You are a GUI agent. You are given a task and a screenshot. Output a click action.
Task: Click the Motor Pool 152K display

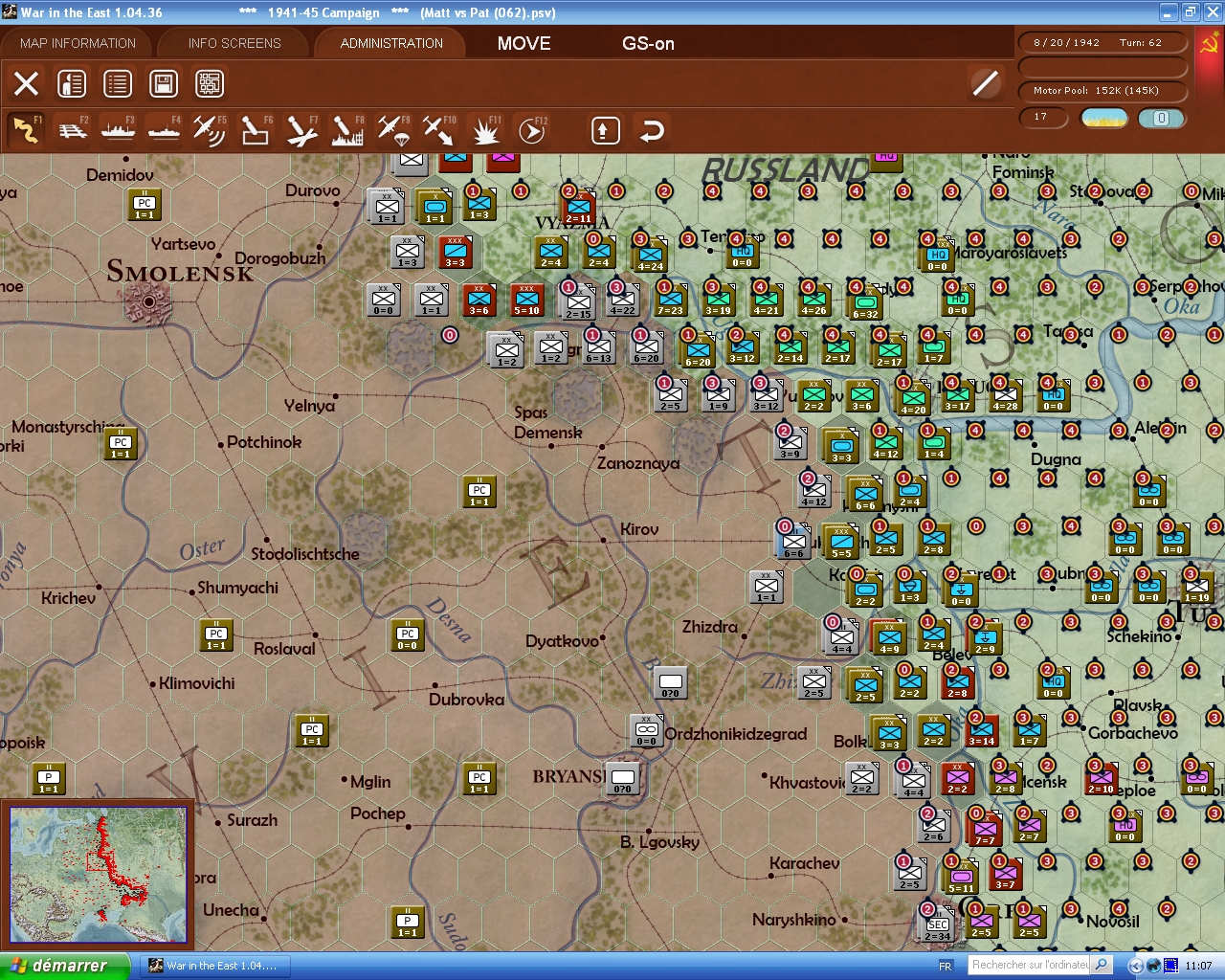point(1102,91)
